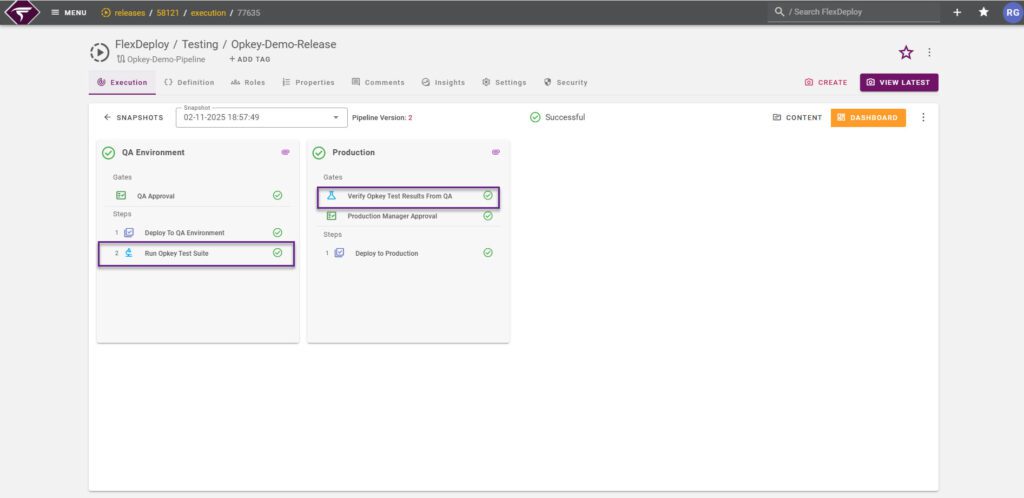Open the Snapshot date dropdown
This screenshot has width=1024, height=498.
(261, 117)
